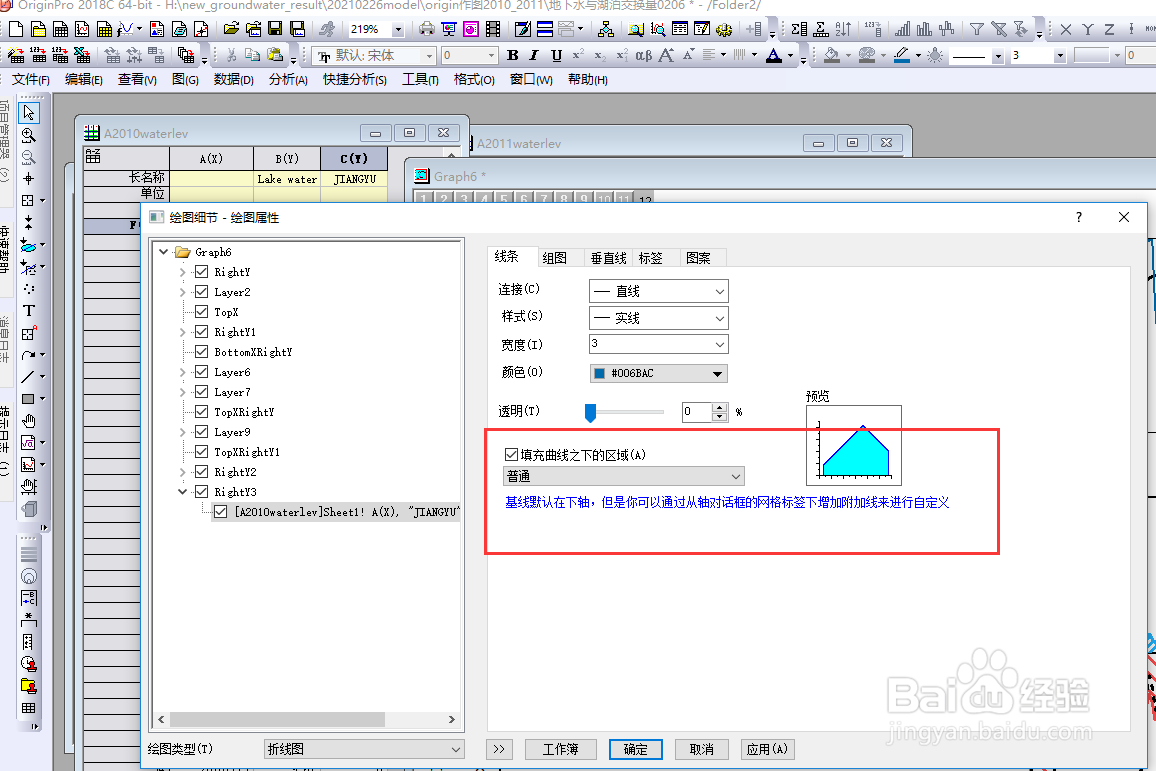Click the set as X column icon

pyautogui.click(x=1065, y=29)
